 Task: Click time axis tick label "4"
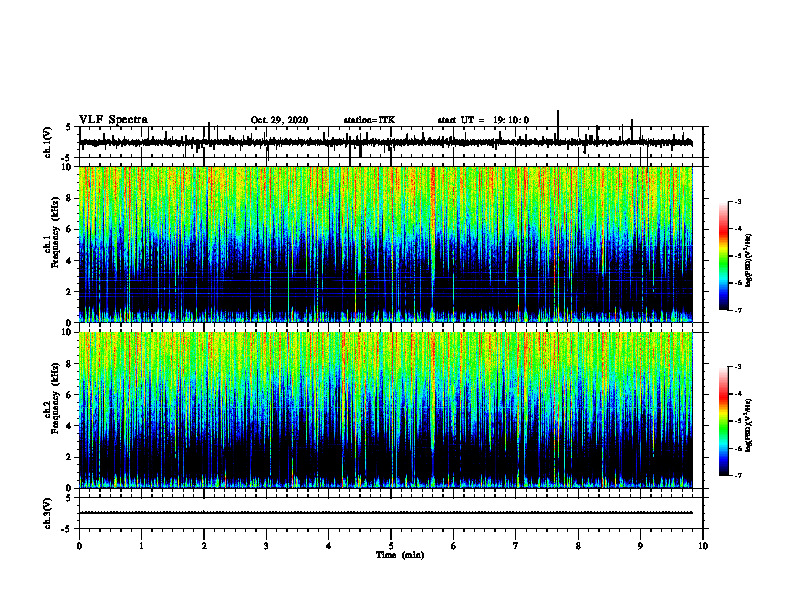tap(329, 546)
